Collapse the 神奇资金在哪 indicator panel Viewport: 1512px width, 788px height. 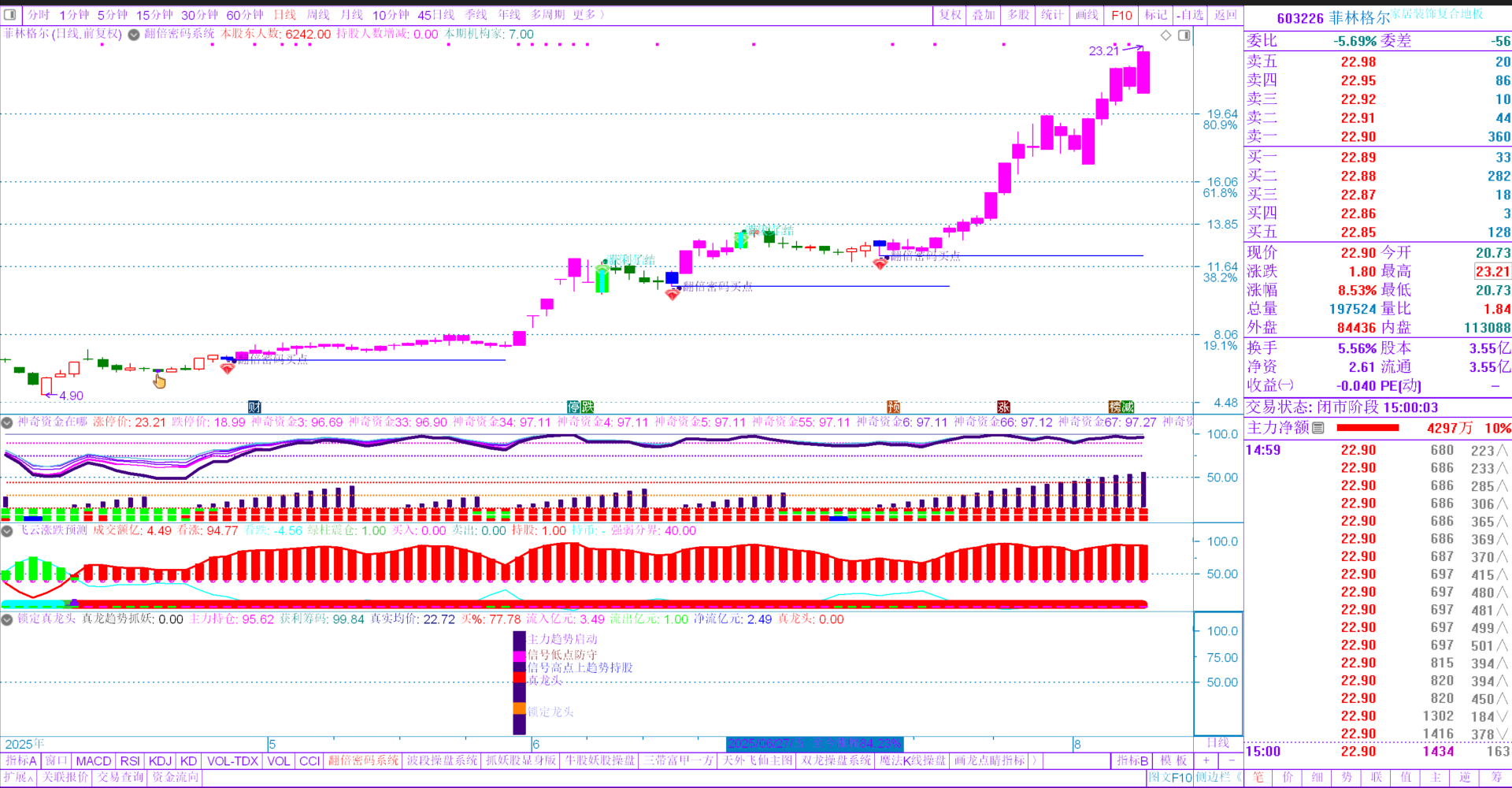tap(7, 422)
